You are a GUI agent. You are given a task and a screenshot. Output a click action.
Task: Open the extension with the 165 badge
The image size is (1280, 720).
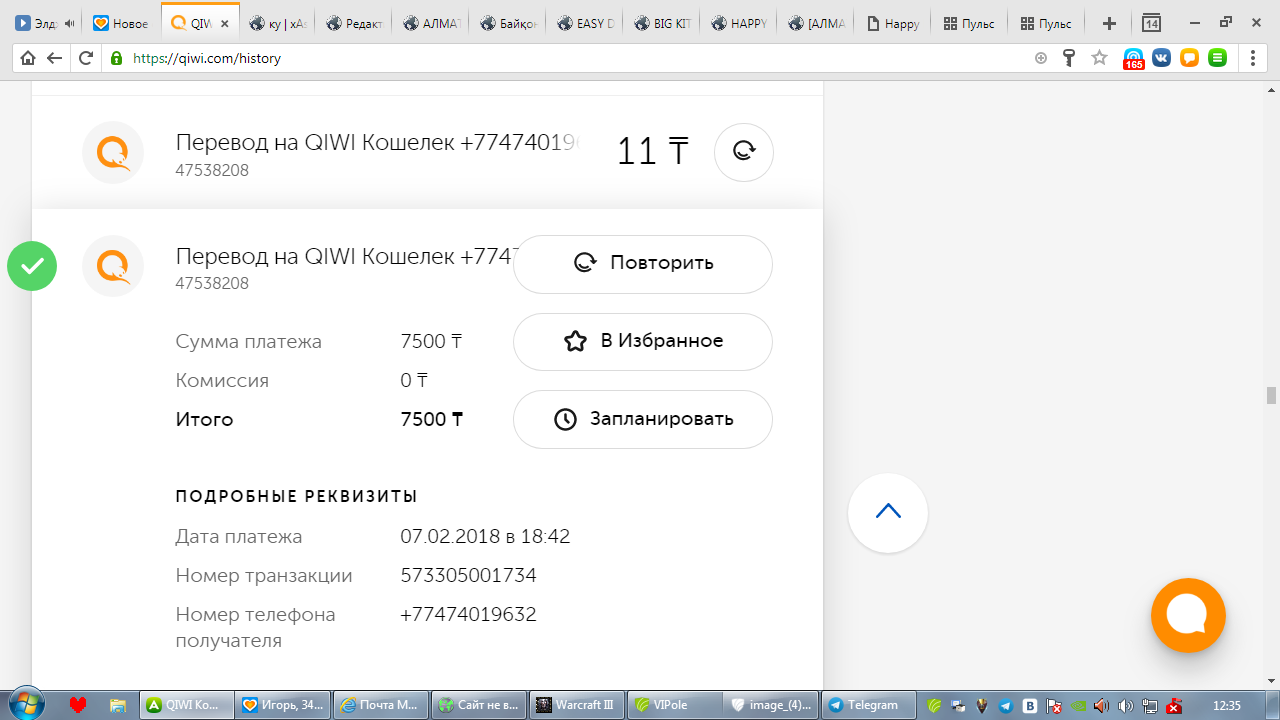click(x=1133, y=59)
